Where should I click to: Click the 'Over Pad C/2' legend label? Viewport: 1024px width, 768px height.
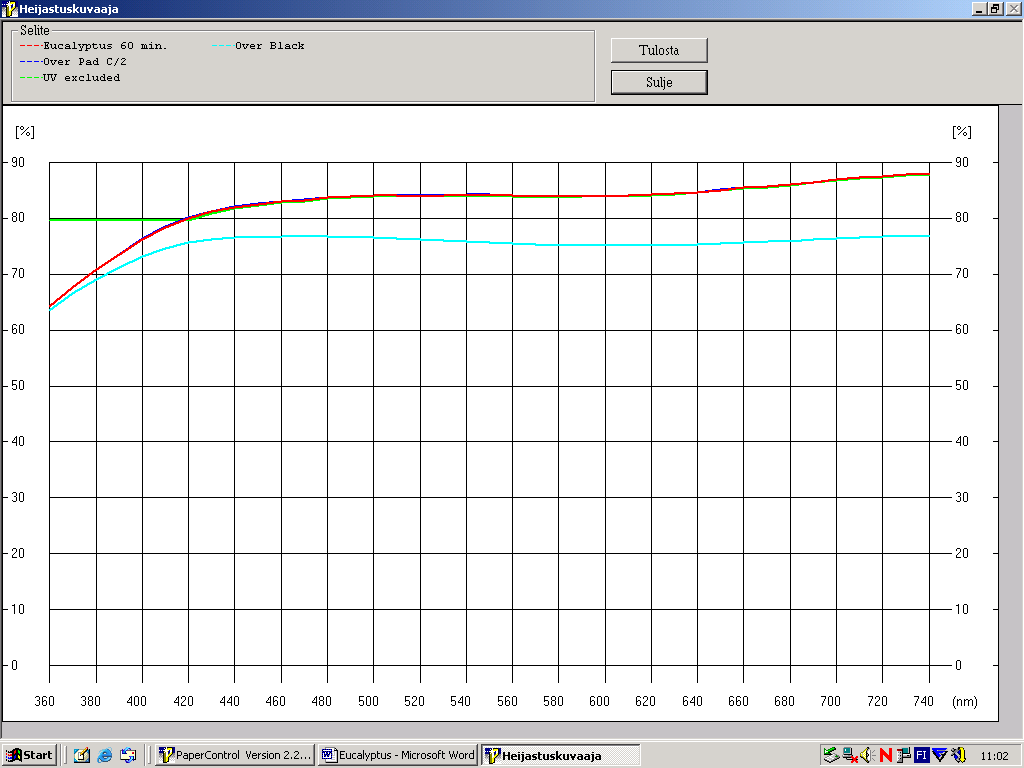coord(84,61)
